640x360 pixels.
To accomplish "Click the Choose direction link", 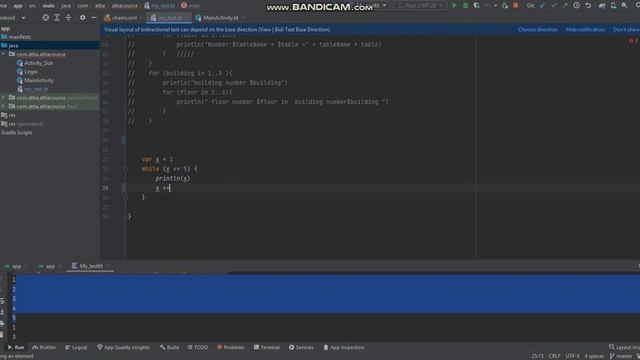I will click(x=538, y=29).
